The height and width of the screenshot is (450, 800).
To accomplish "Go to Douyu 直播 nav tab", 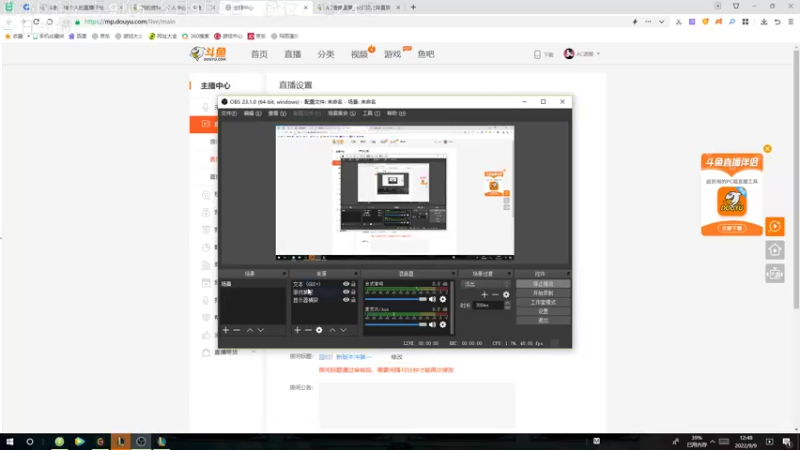I will click(292, 54).
